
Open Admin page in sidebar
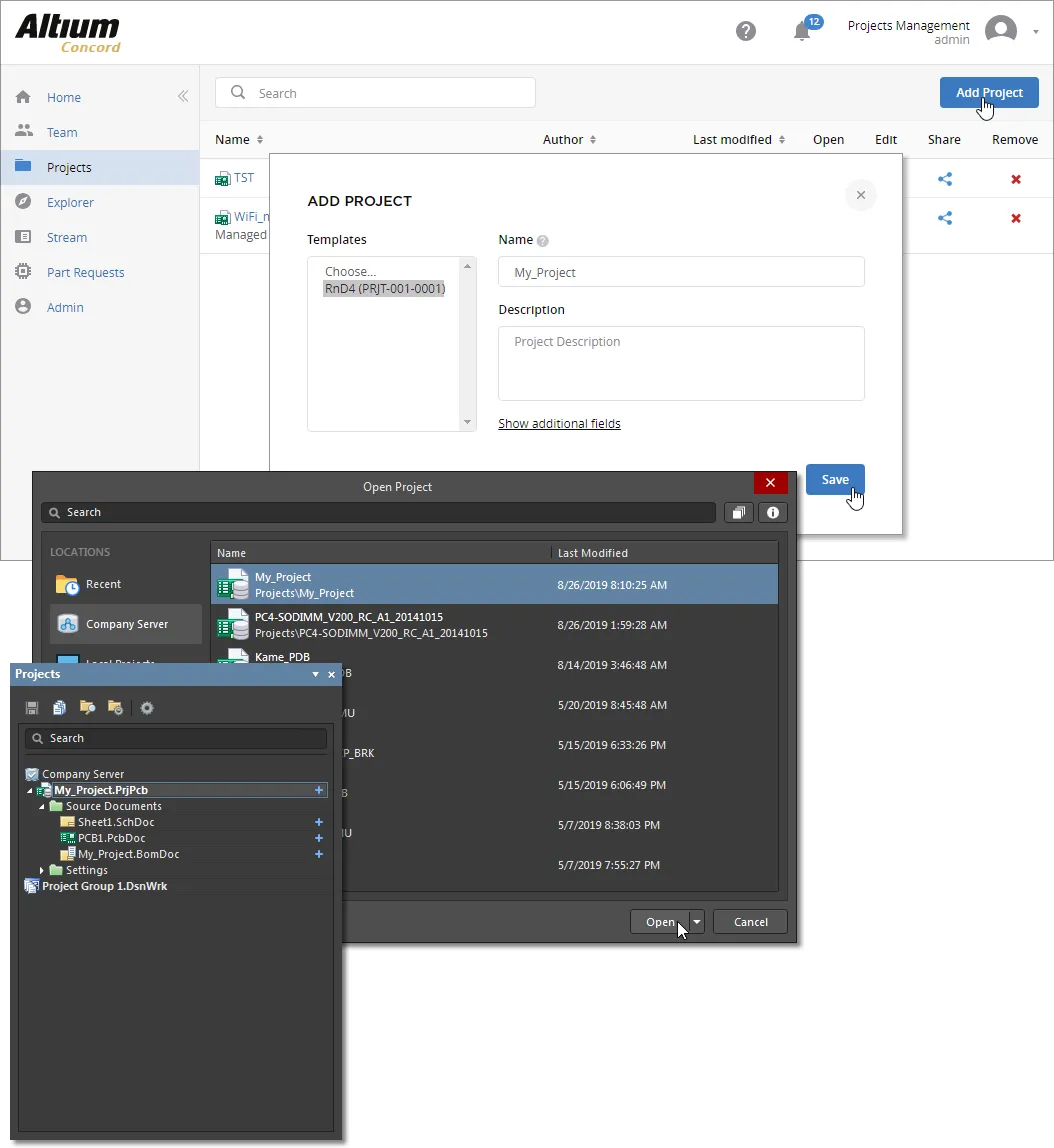pyautogui.click(x=65, y=308)
